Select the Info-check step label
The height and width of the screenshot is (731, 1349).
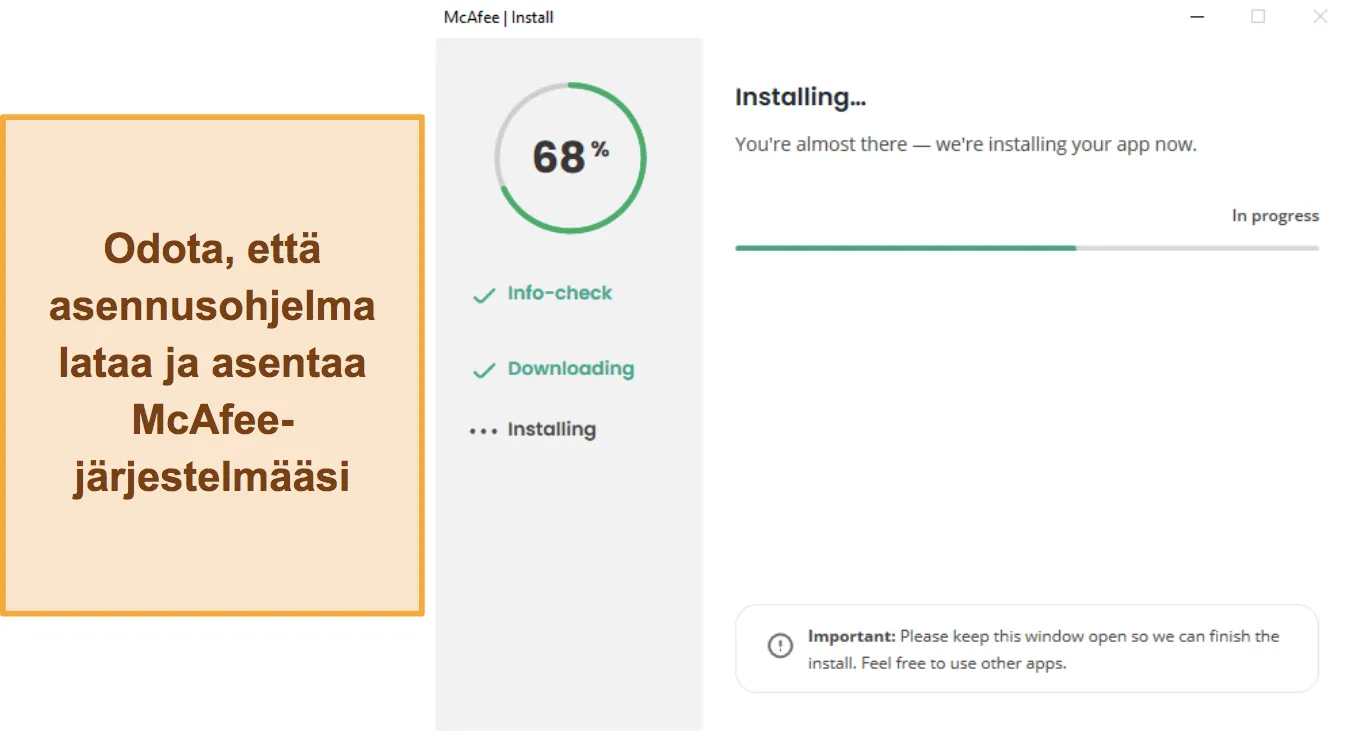coord(559,293)
